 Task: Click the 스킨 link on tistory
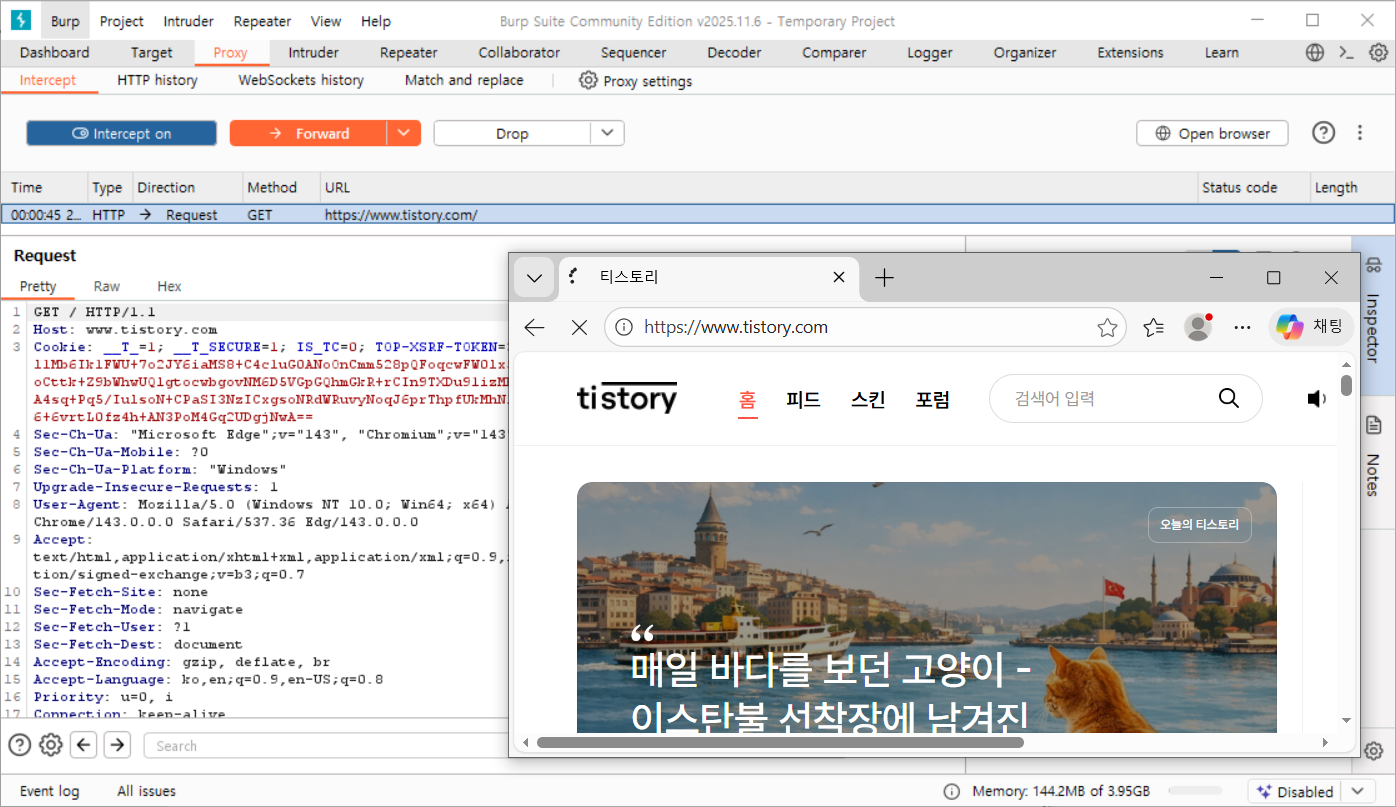point(868,399)
